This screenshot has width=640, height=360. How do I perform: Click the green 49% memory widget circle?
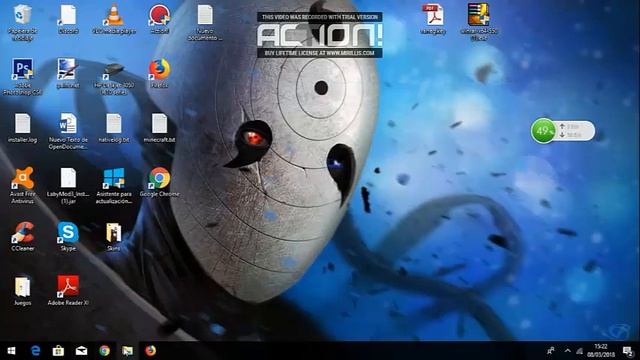point(543,131)
